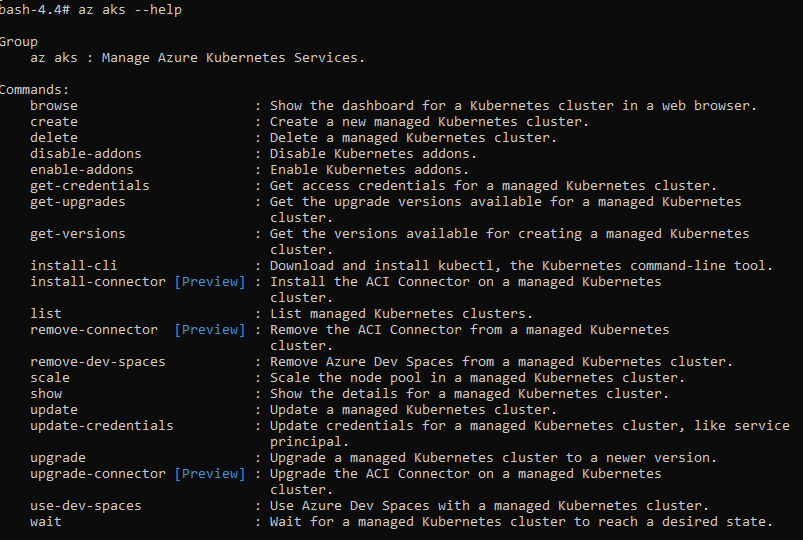Click the [Preview] tag beside upgrade-connector

(x=209, y=473)
